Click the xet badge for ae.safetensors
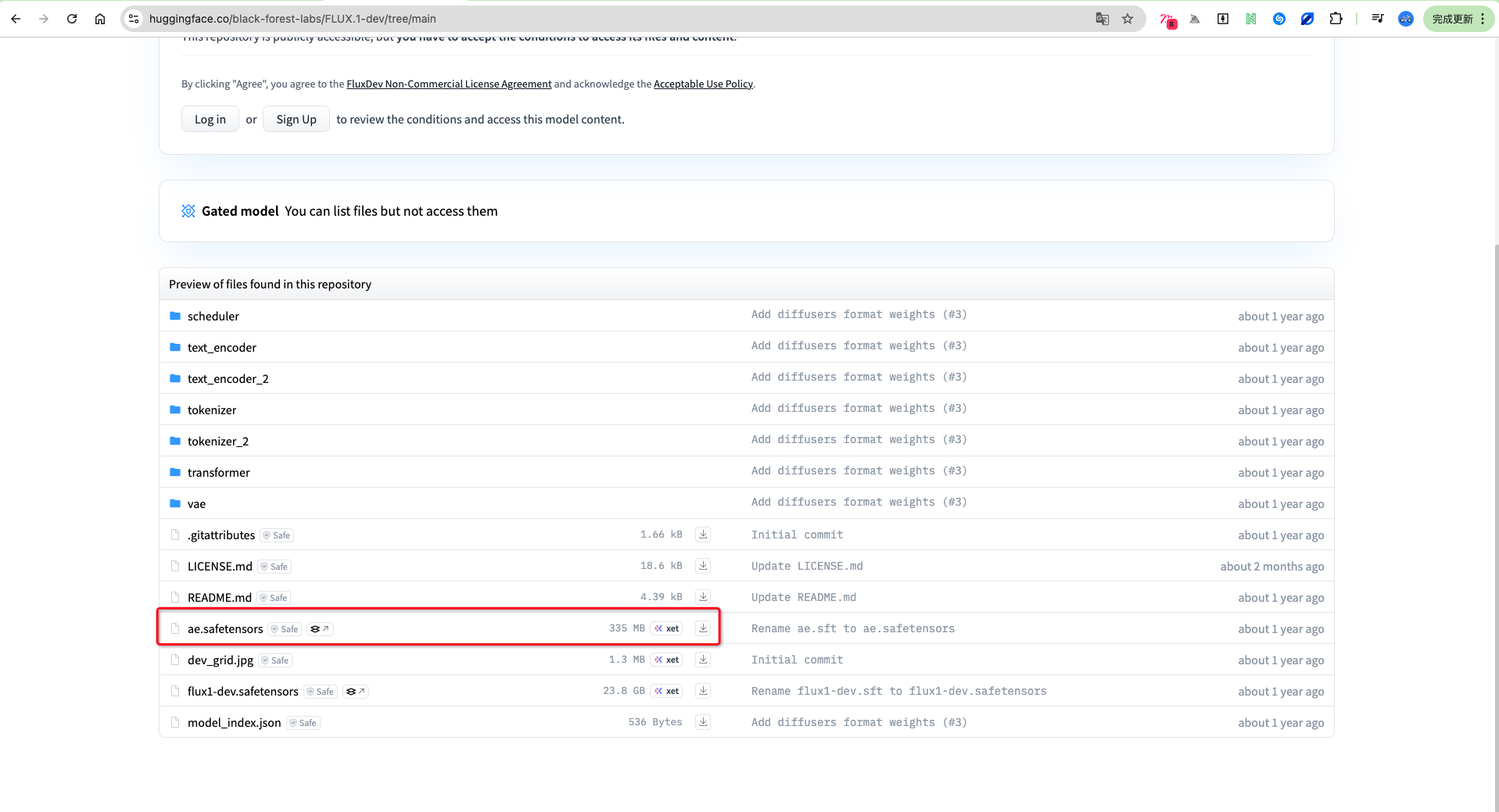Screen dimensions: 1499x812 [667, 628]
